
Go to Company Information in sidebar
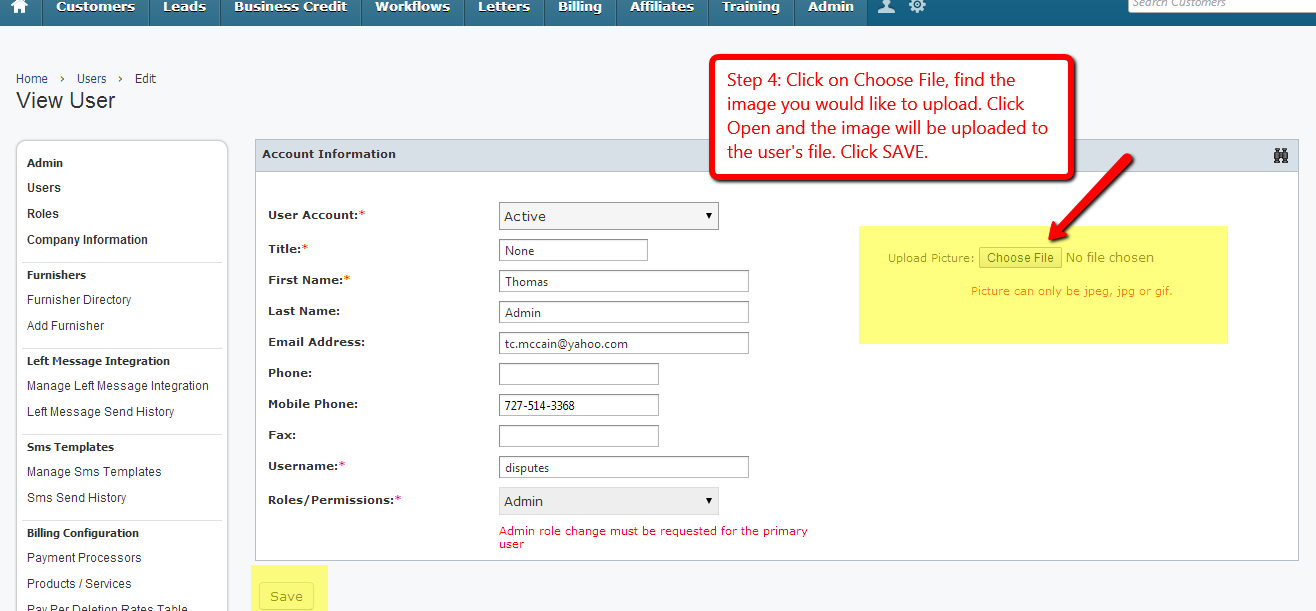coord(87,240)
